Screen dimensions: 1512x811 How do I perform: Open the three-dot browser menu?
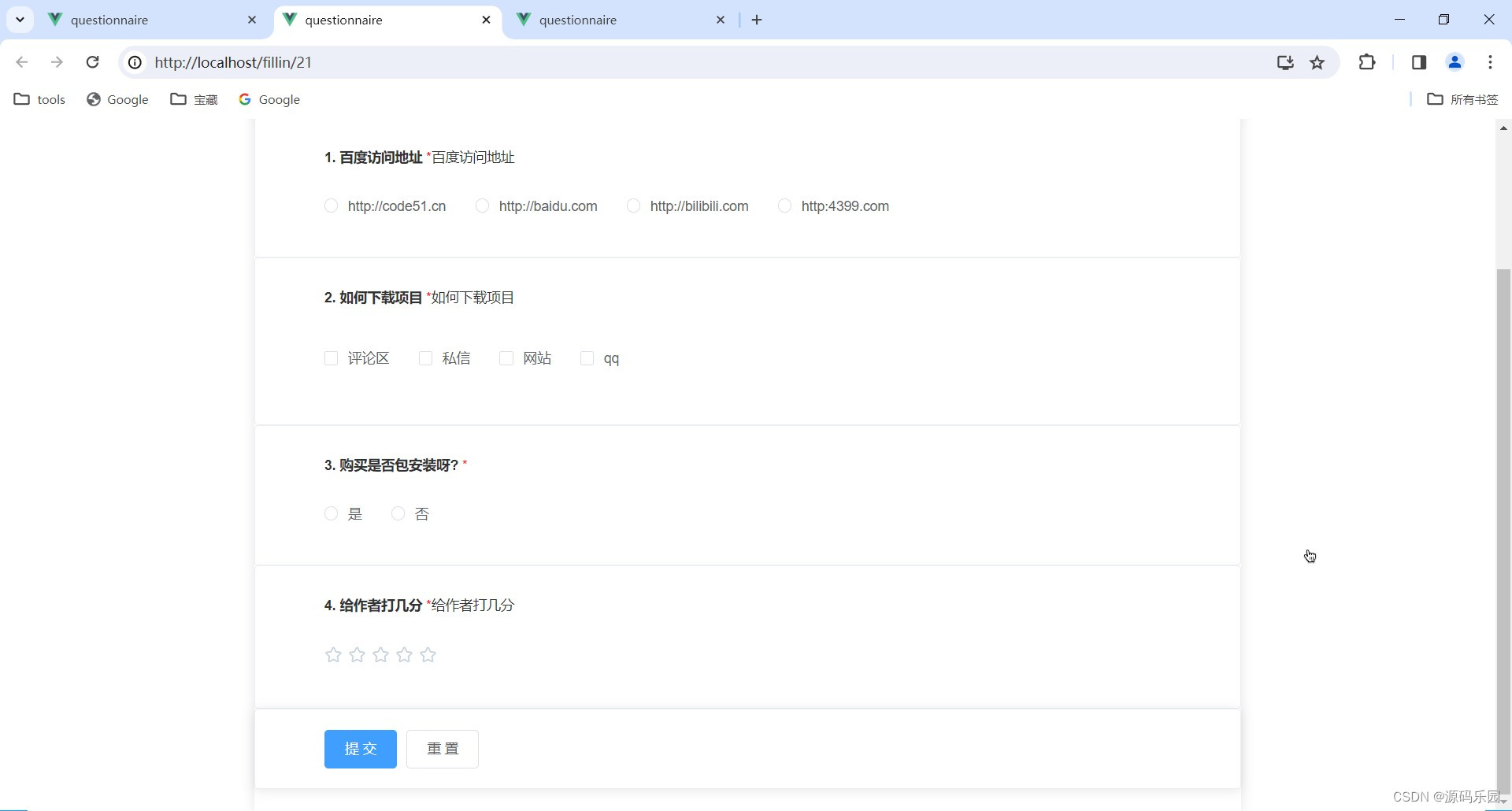pyautogui.click(x=1490, y=62)
